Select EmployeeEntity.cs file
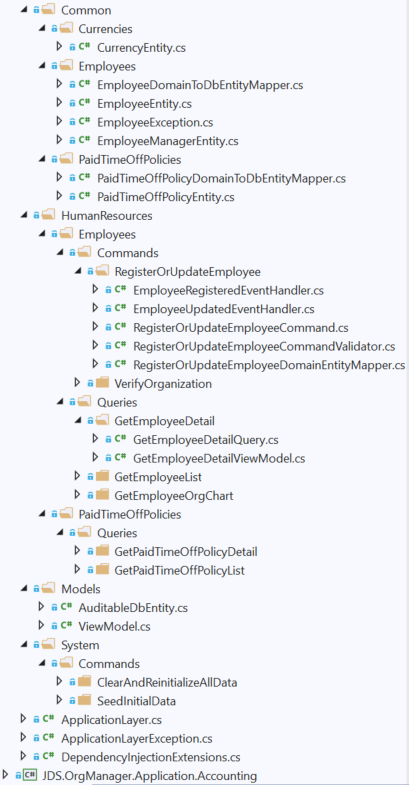 pyautogui.click(x=144, y=104)
